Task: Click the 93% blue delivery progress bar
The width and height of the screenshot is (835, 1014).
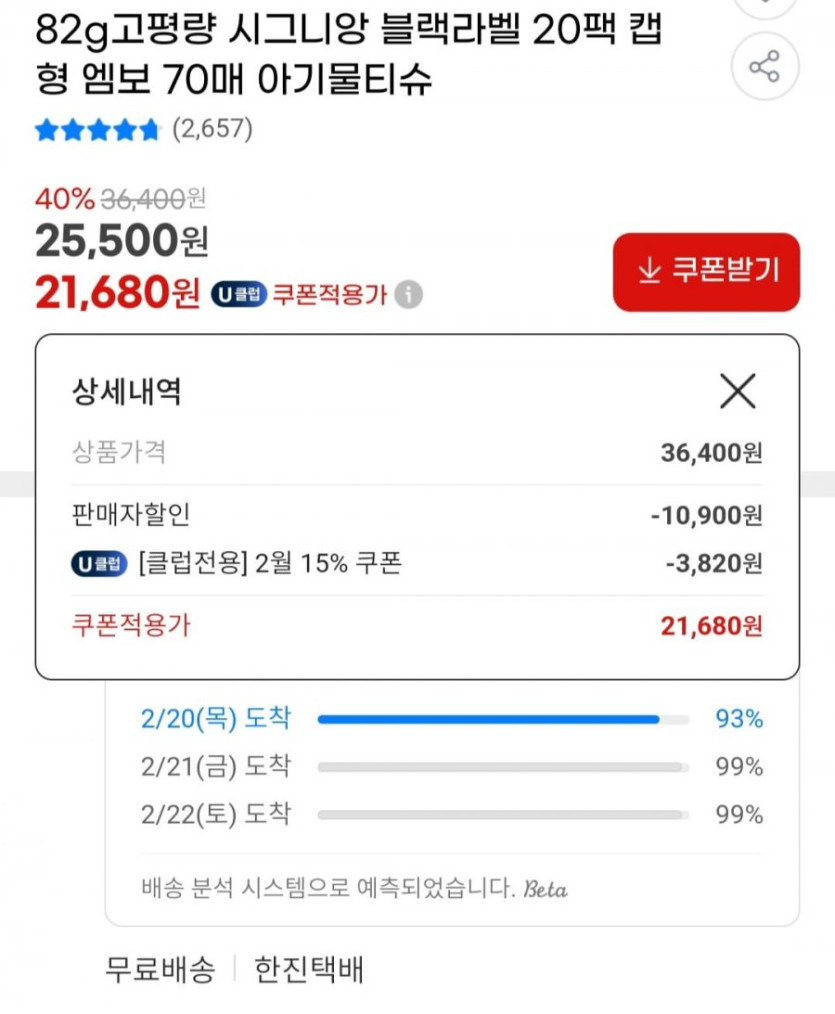Action: [x=488, y=719]
